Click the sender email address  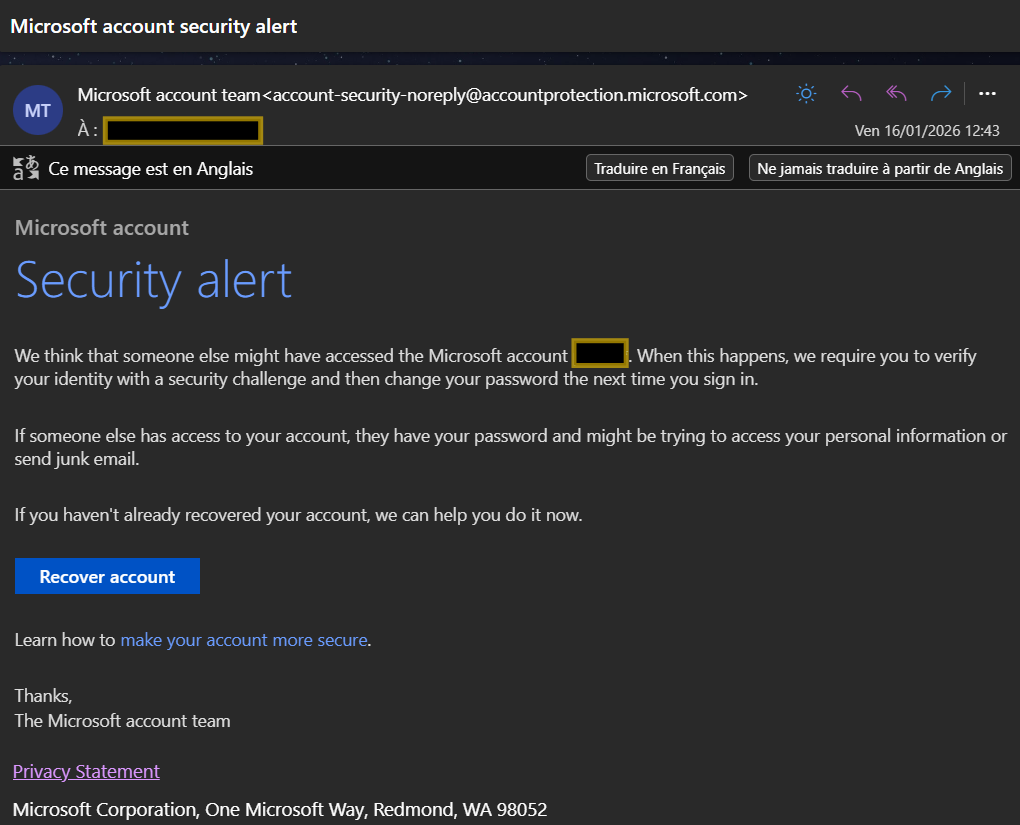(505, 95)
